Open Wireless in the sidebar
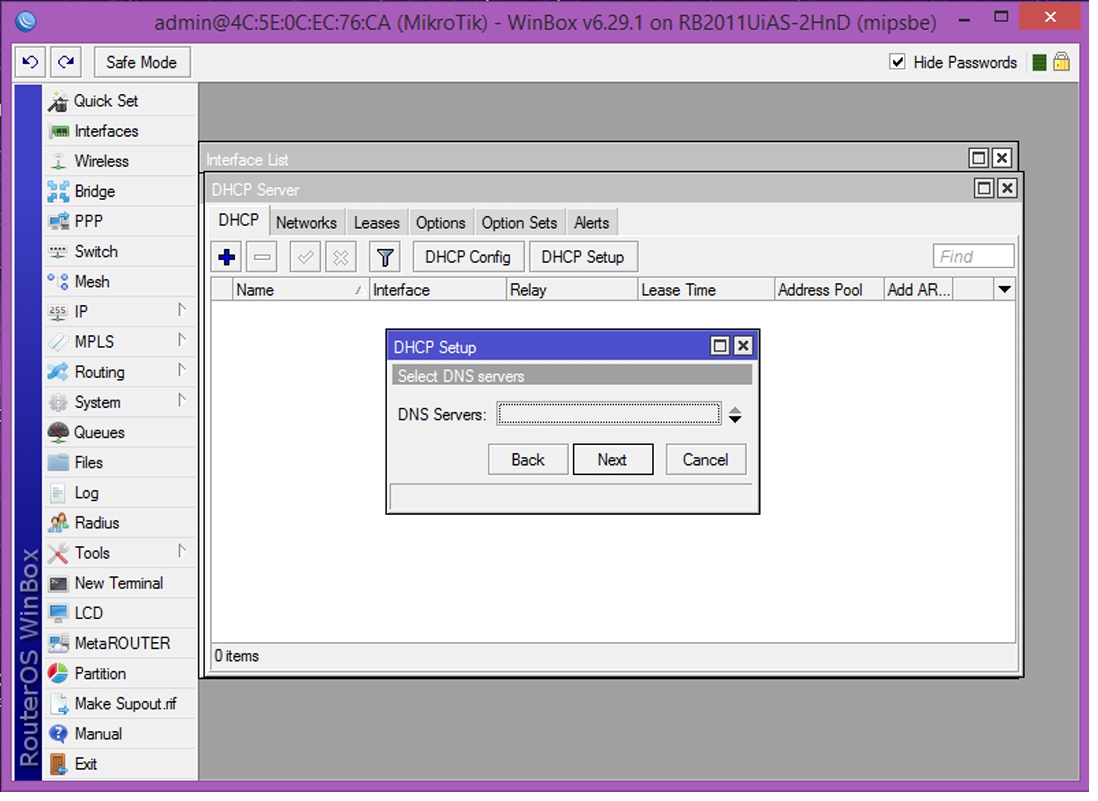1098x801 pixels. [x=119, y=161]
